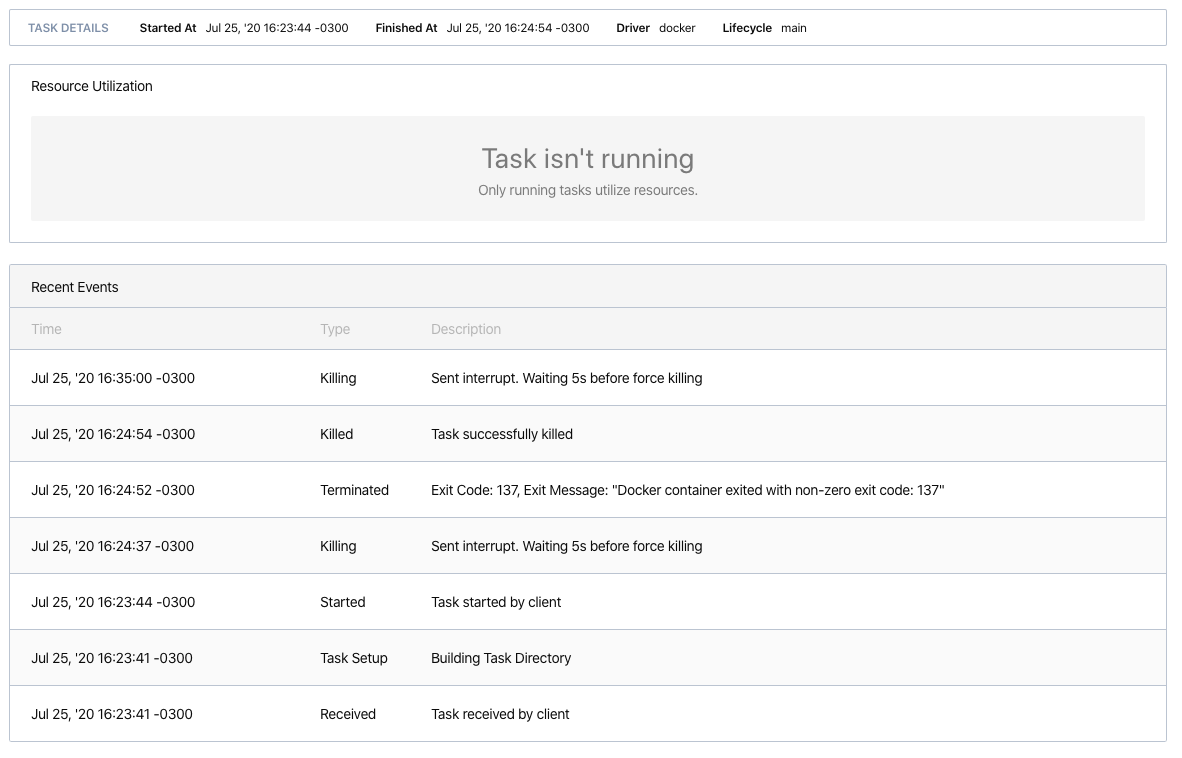Click the Exit Code 137 description
1182x758 pixels.
687,491
